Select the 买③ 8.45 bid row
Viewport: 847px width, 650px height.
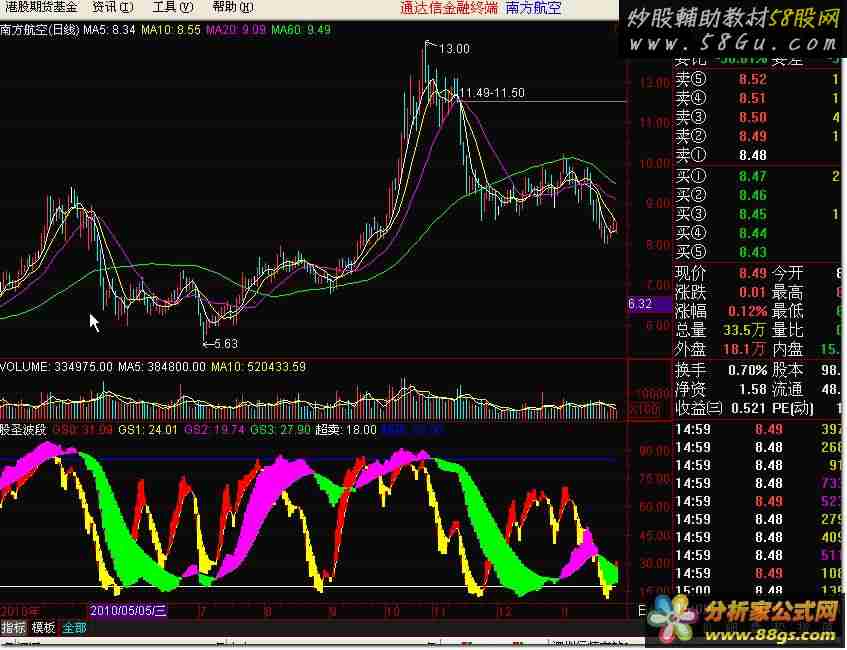pyautogui.click(x=757, y=214)
